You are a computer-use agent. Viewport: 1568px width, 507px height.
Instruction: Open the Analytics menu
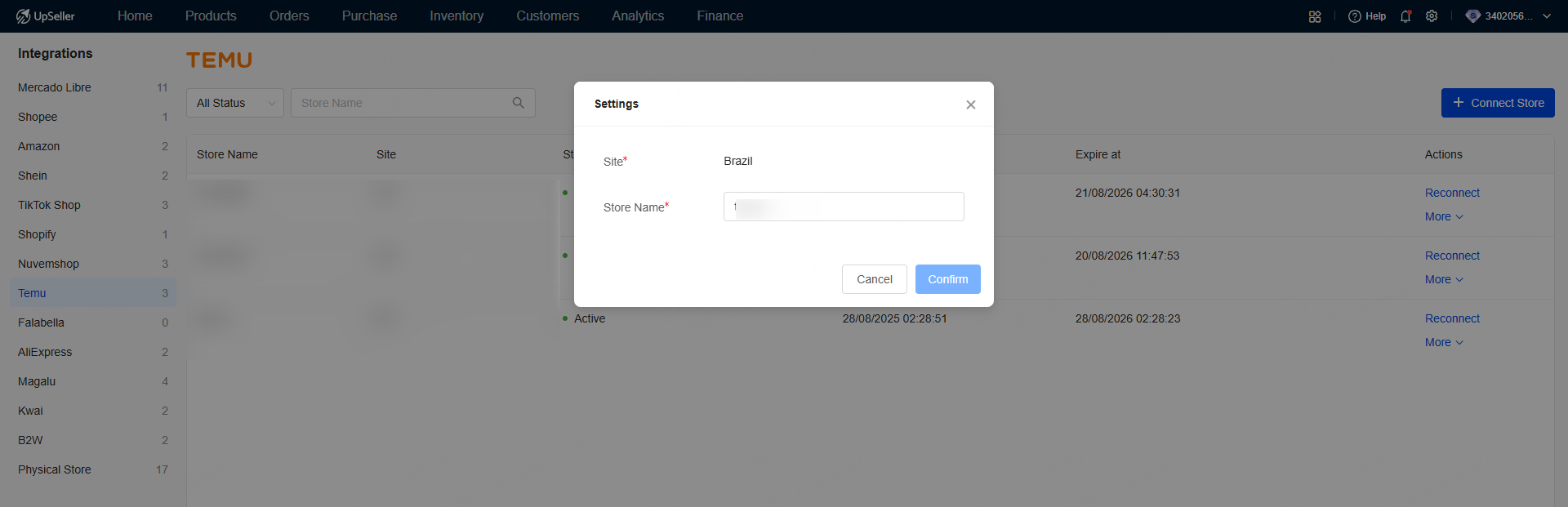[638, 16]
